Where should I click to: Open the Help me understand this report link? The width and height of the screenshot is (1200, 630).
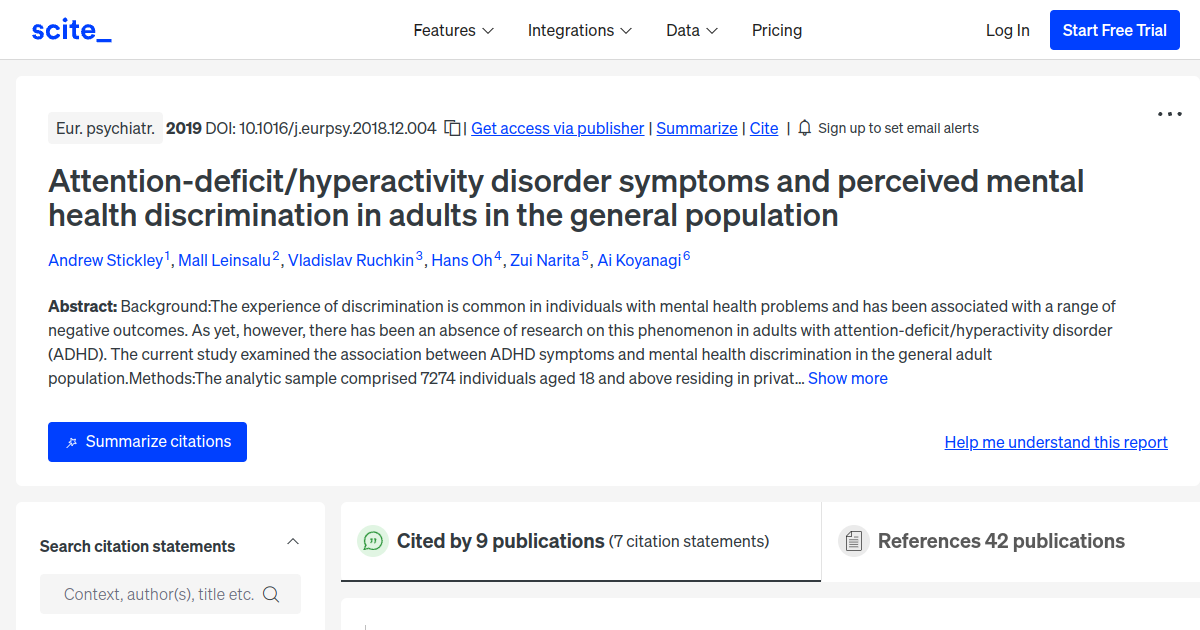(x=1056, y=441)
